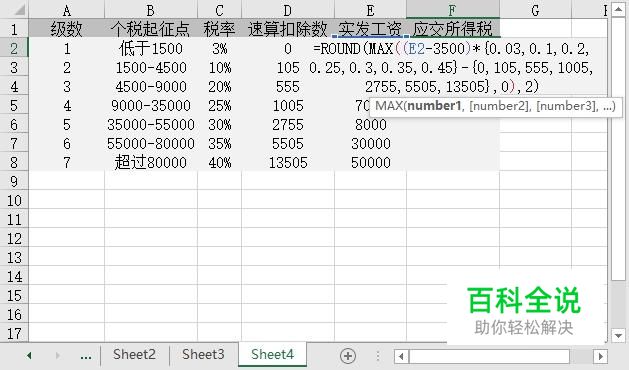
Task: Click the 实发工资 header cell
Action: click(370, 29)
